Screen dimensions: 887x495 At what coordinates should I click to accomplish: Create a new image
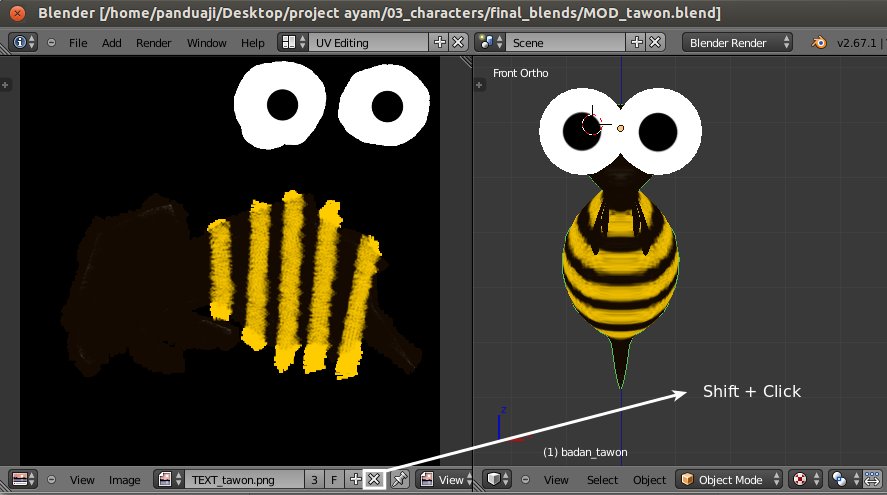coord(355,480)
